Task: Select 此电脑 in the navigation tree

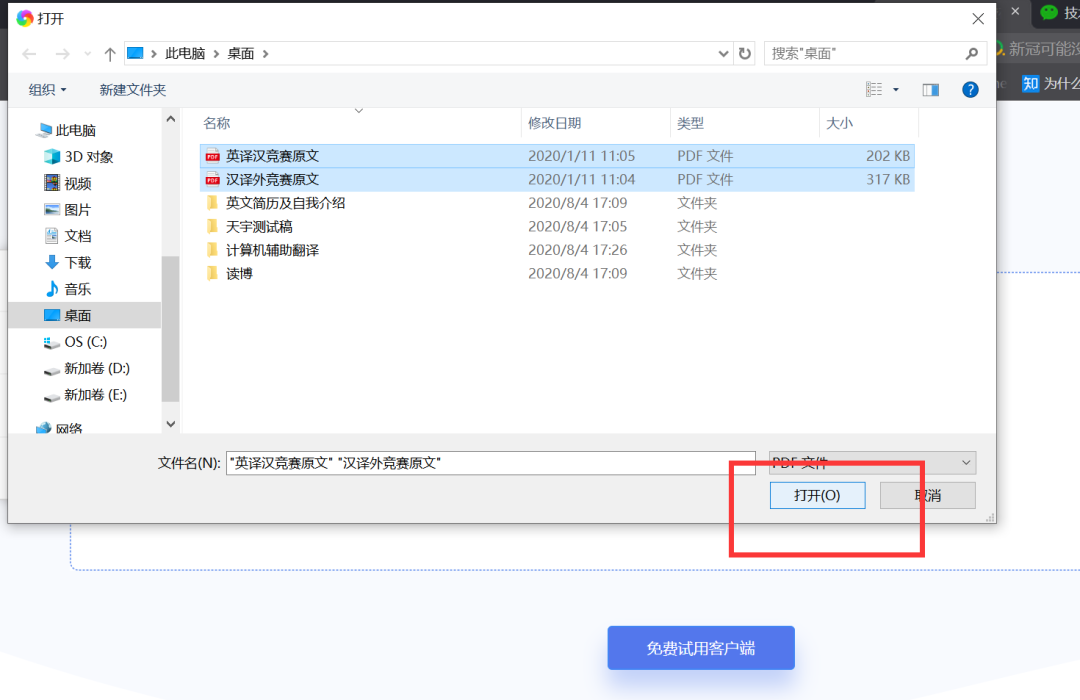Action: point(68,130)
